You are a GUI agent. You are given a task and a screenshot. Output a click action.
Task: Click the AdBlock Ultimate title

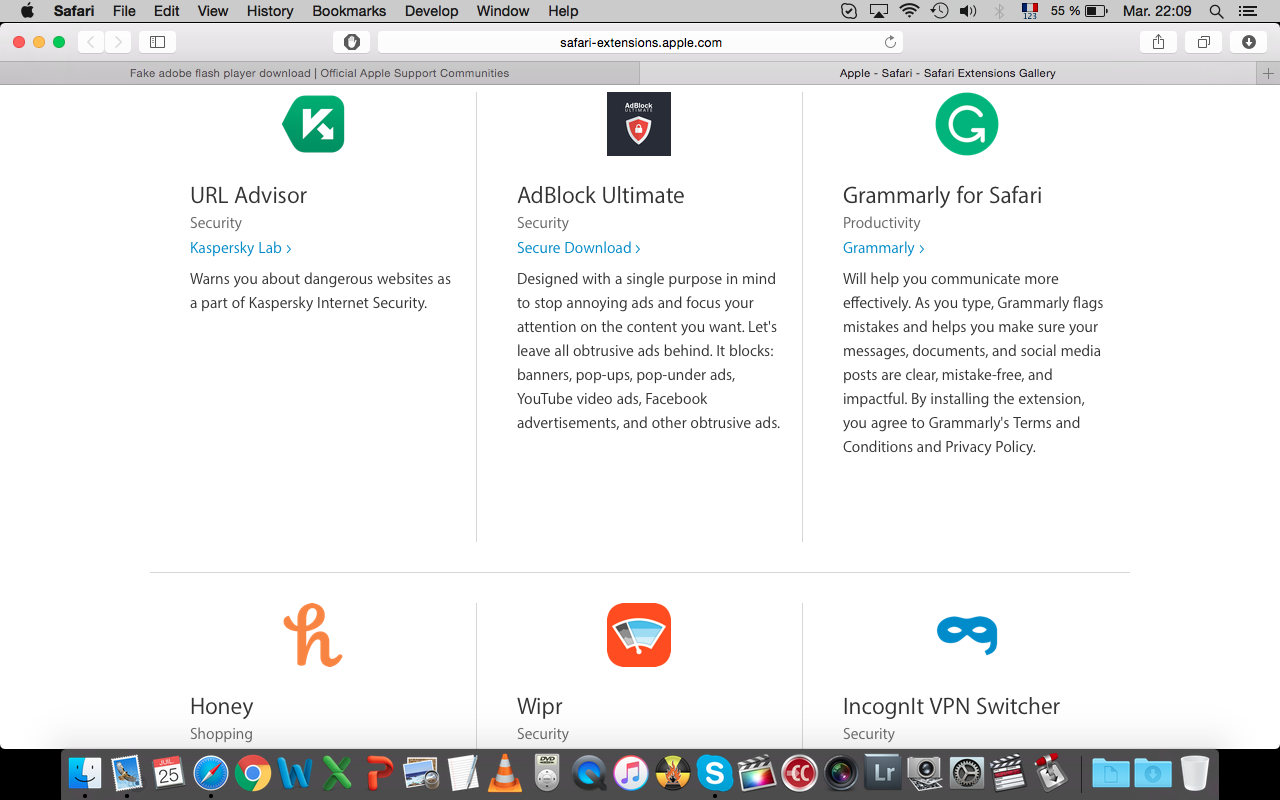click(601, 195)
